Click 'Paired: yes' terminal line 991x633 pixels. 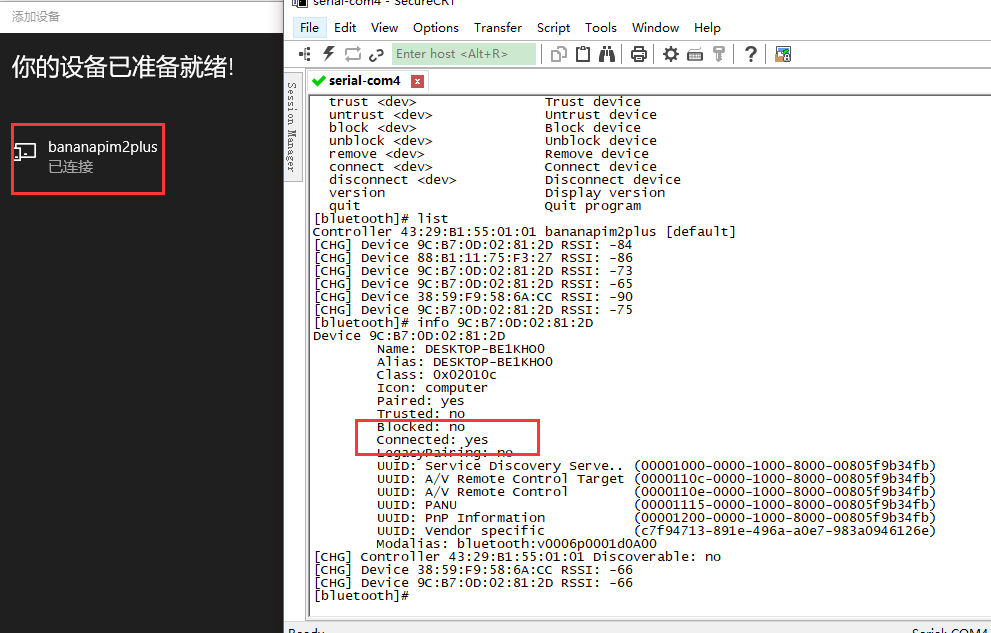click(x=420, y=401)
